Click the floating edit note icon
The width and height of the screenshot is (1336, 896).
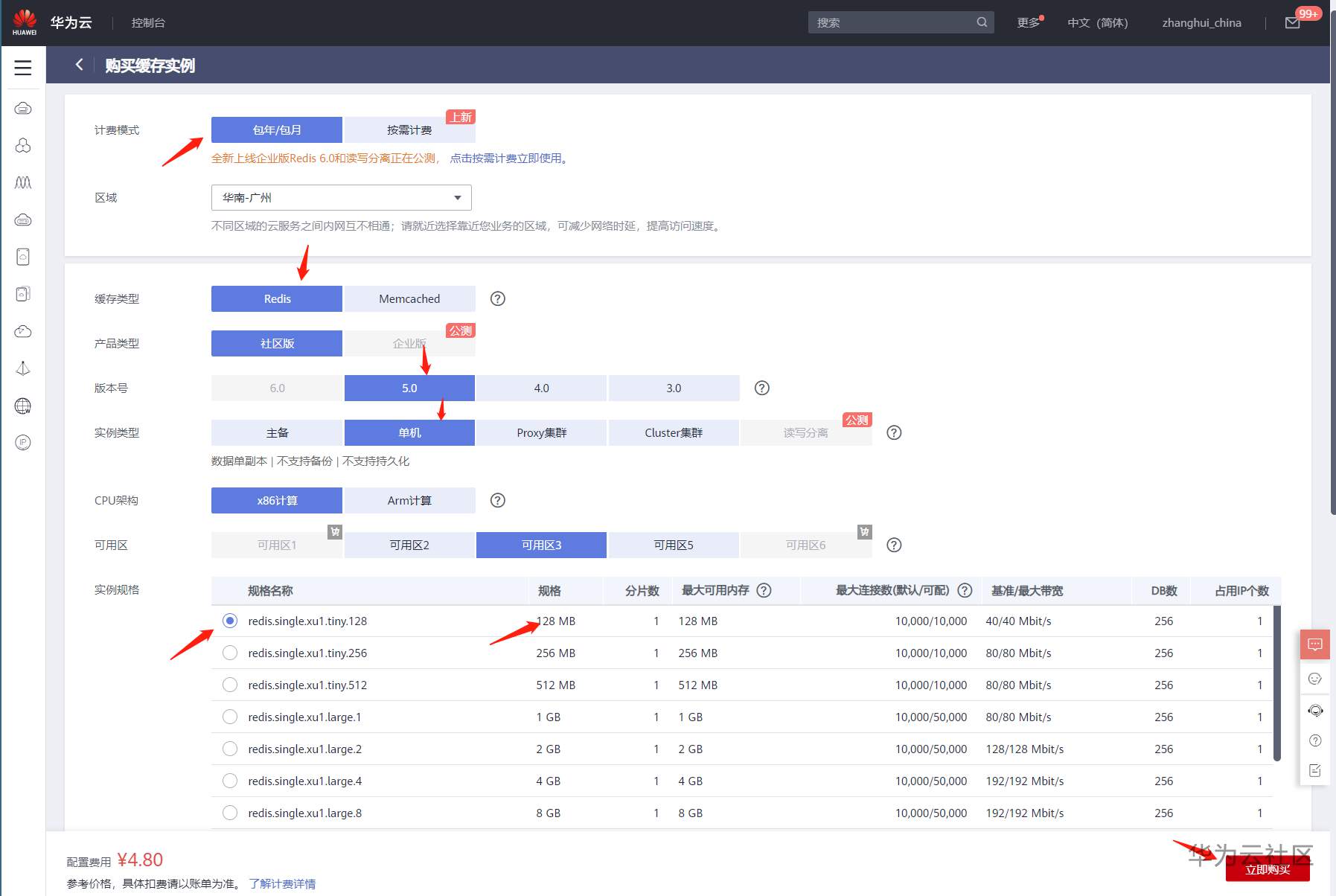click(x=1315, y=770)
